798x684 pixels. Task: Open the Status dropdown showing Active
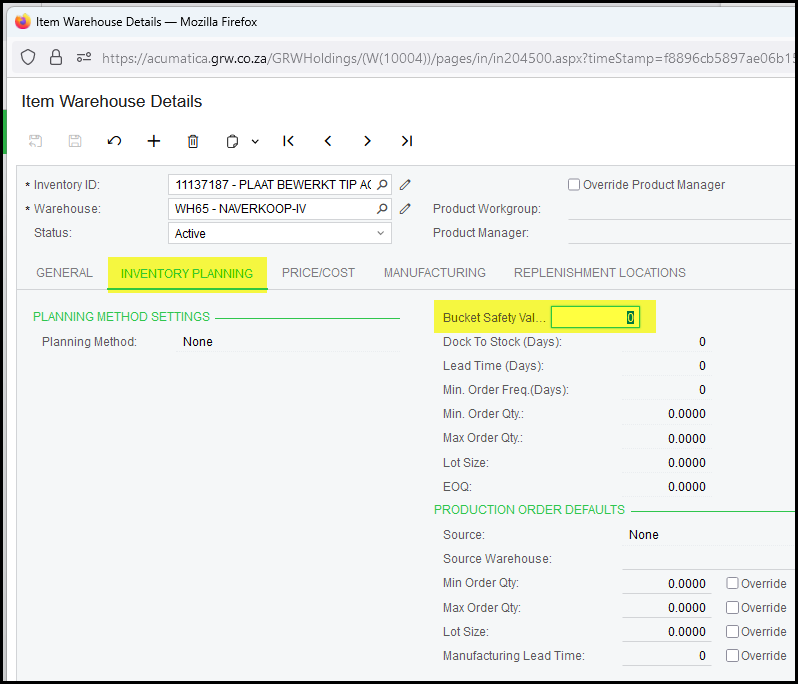[x=280, y=233]
